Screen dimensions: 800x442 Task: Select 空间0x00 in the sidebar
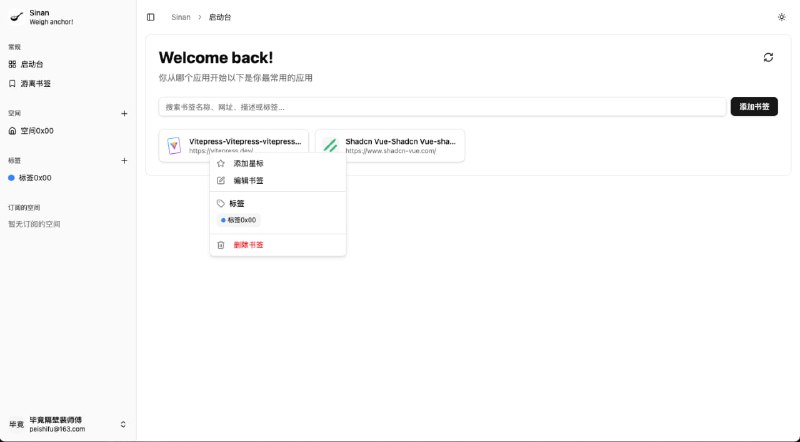36,130
